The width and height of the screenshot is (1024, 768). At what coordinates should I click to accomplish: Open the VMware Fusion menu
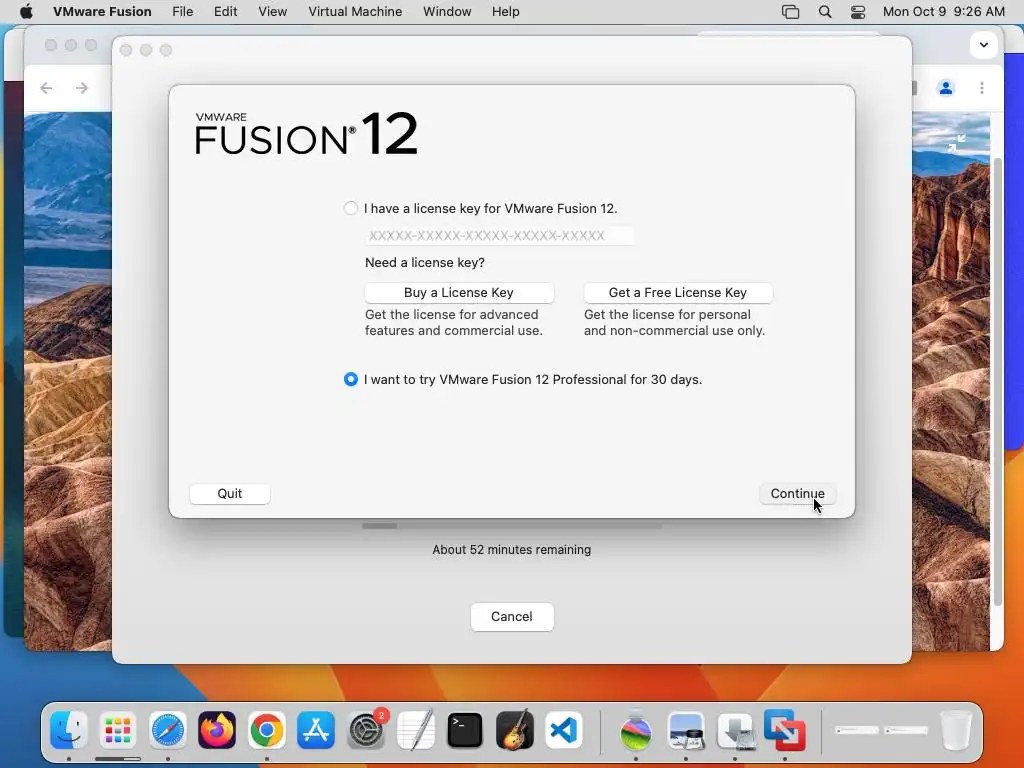tap(102, 11)
